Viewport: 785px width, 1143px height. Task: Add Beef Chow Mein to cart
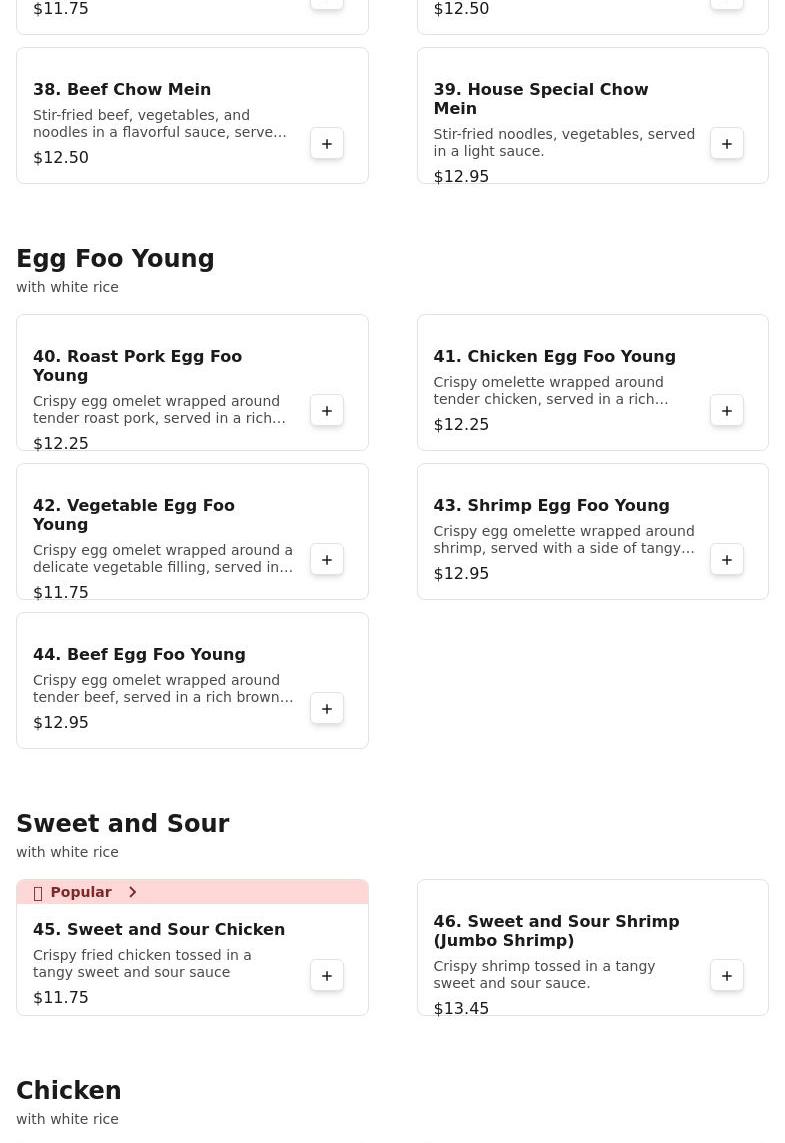coord(327,144)
